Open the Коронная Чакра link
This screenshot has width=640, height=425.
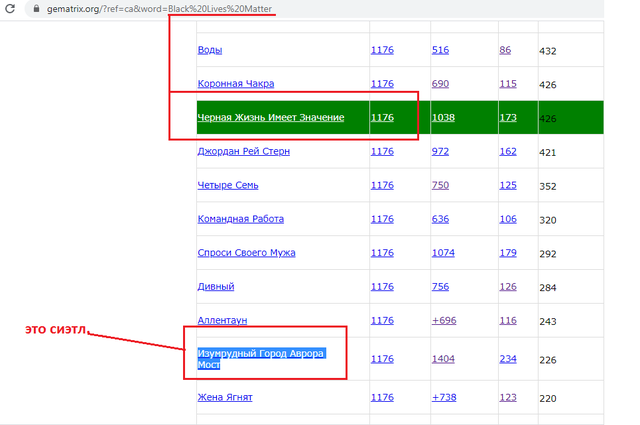pos(236,83)
